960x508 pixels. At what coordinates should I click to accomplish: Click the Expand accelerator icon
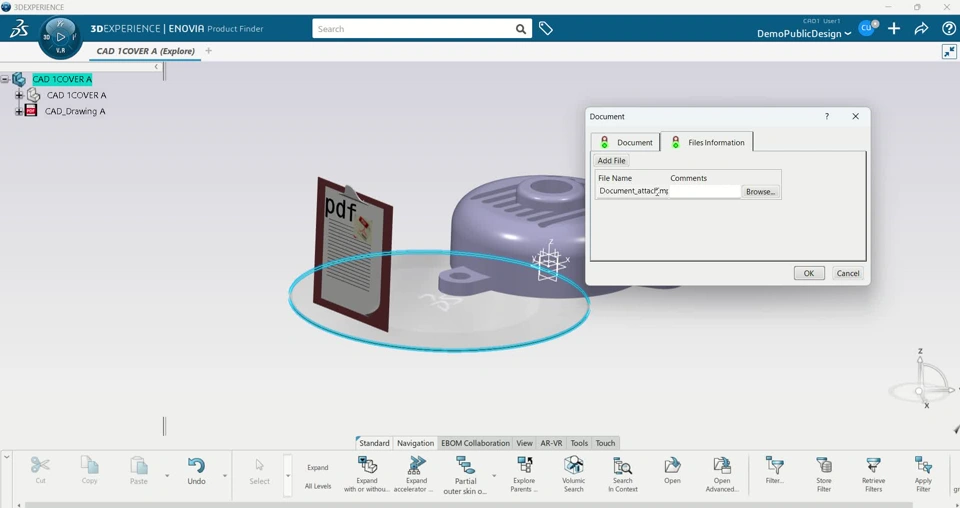coord(416,474)
